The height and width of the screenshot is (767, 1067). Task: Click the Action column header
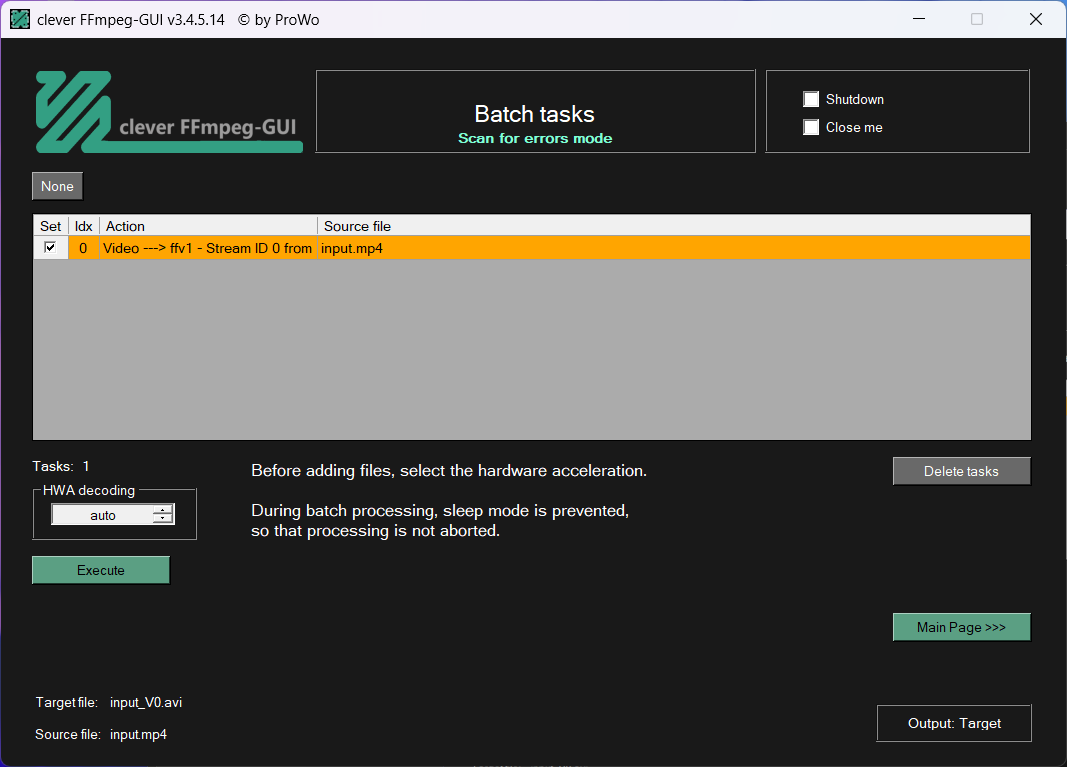[208, 226]
